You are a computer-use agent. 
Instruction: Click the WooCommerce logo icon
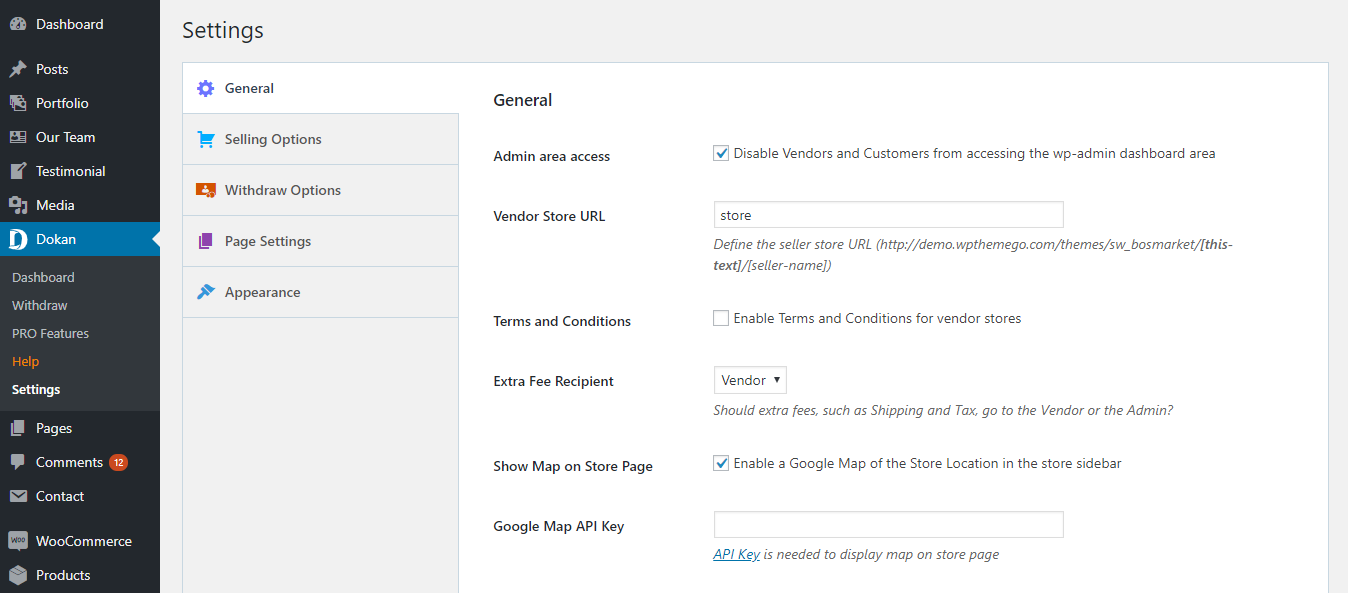(18, 541)
